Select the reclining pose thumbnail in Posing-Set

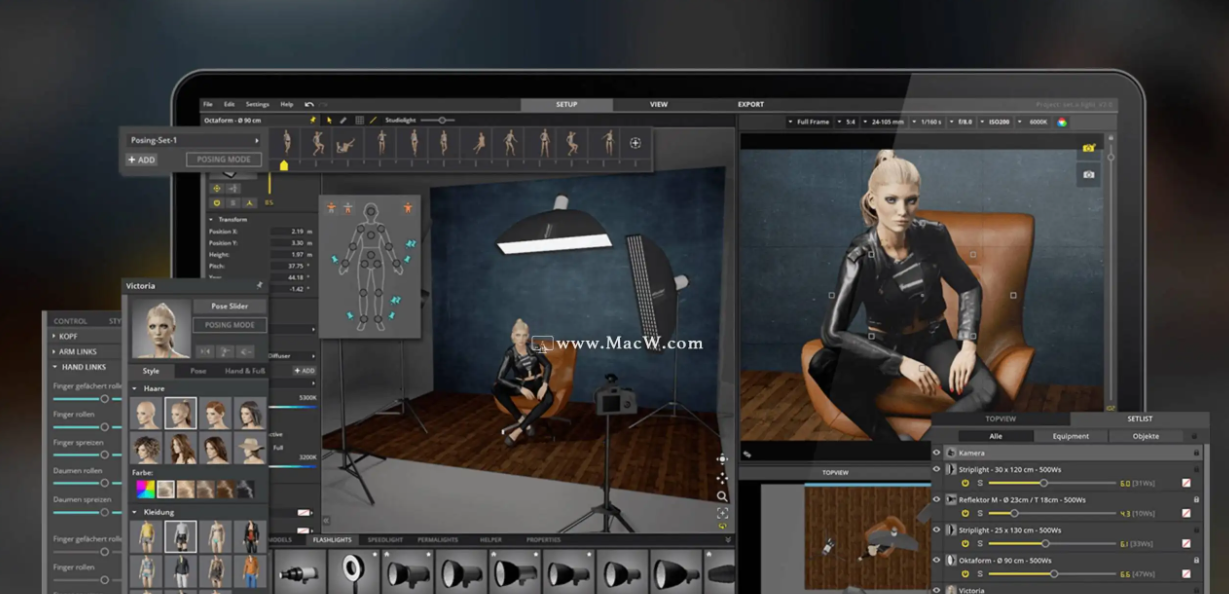[346, 144]
